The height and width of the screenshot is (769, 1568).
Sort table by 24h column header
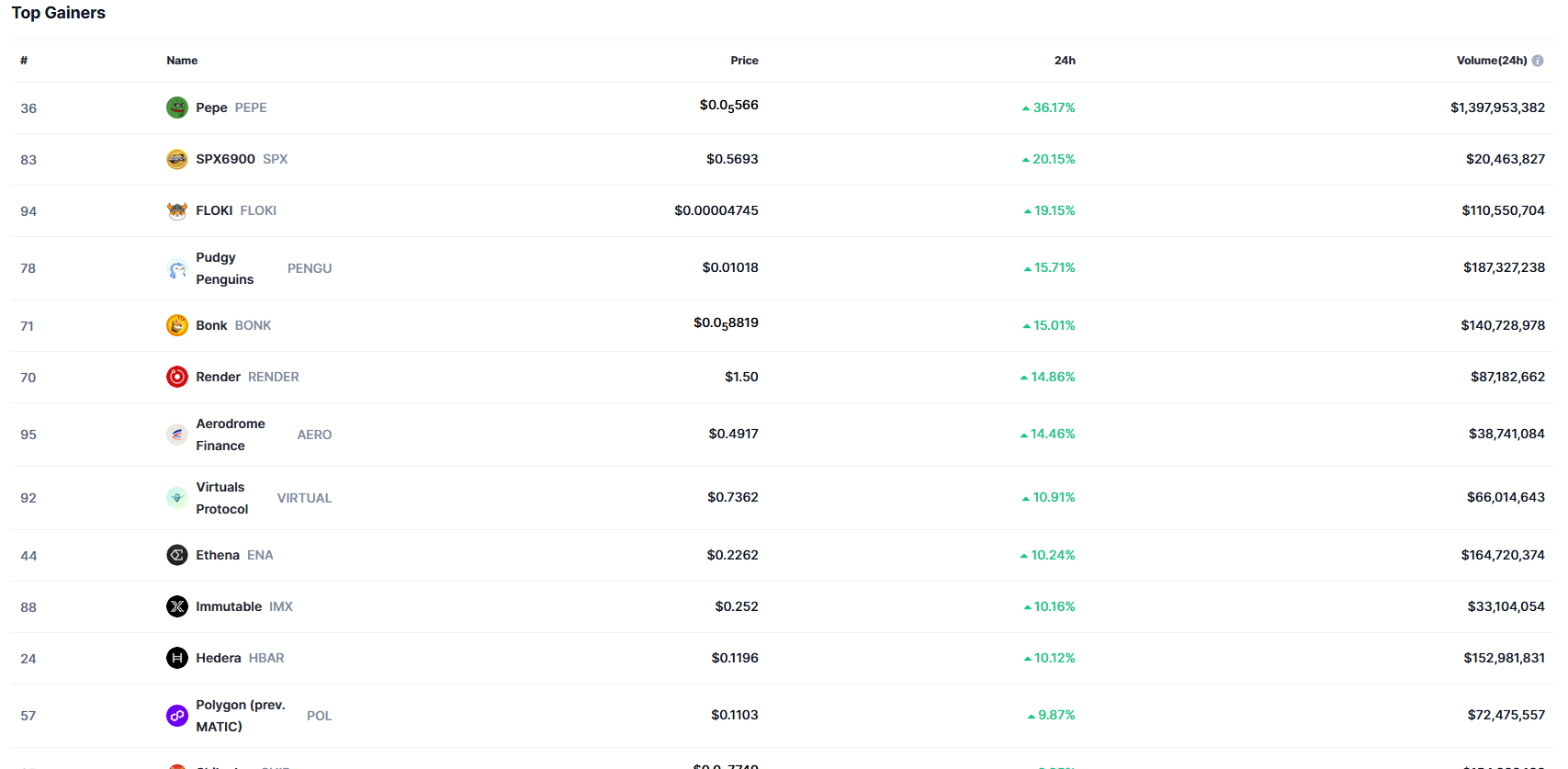pos(1065,61)
